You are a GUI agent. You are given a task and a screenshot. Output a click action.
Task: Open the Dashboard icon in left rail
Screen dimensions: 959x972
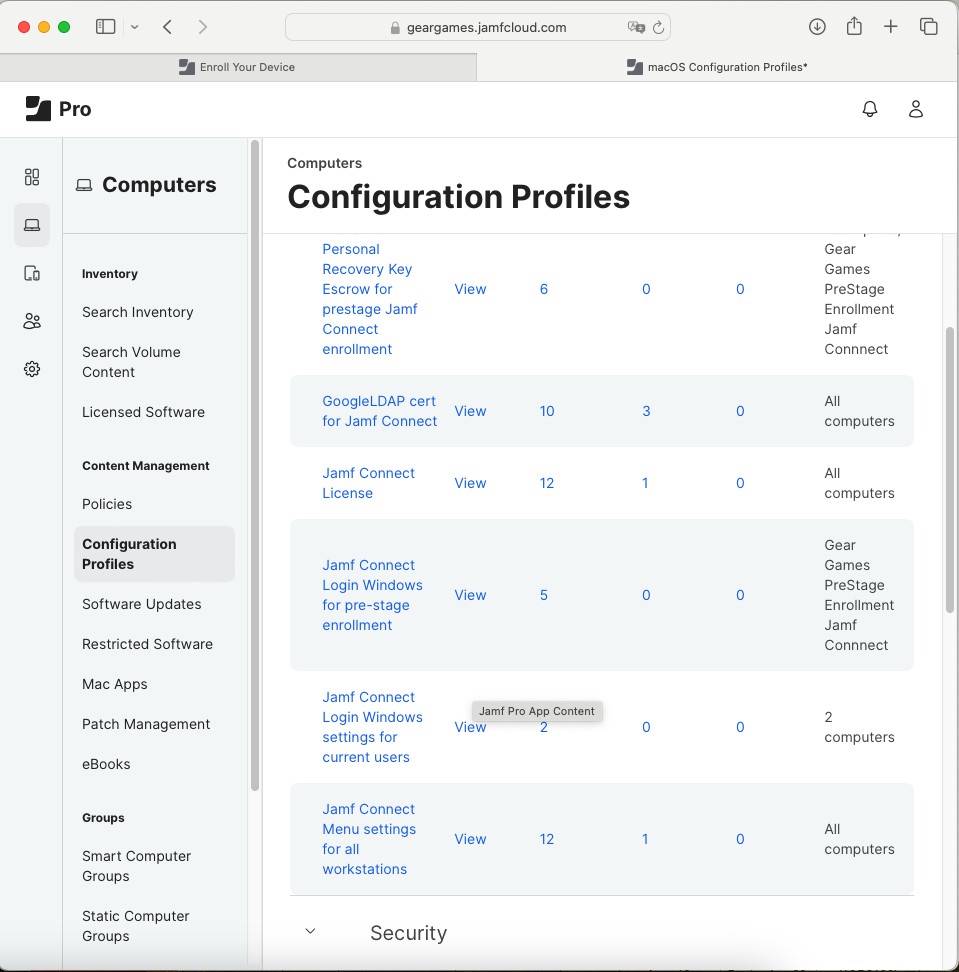coord(32,177)
